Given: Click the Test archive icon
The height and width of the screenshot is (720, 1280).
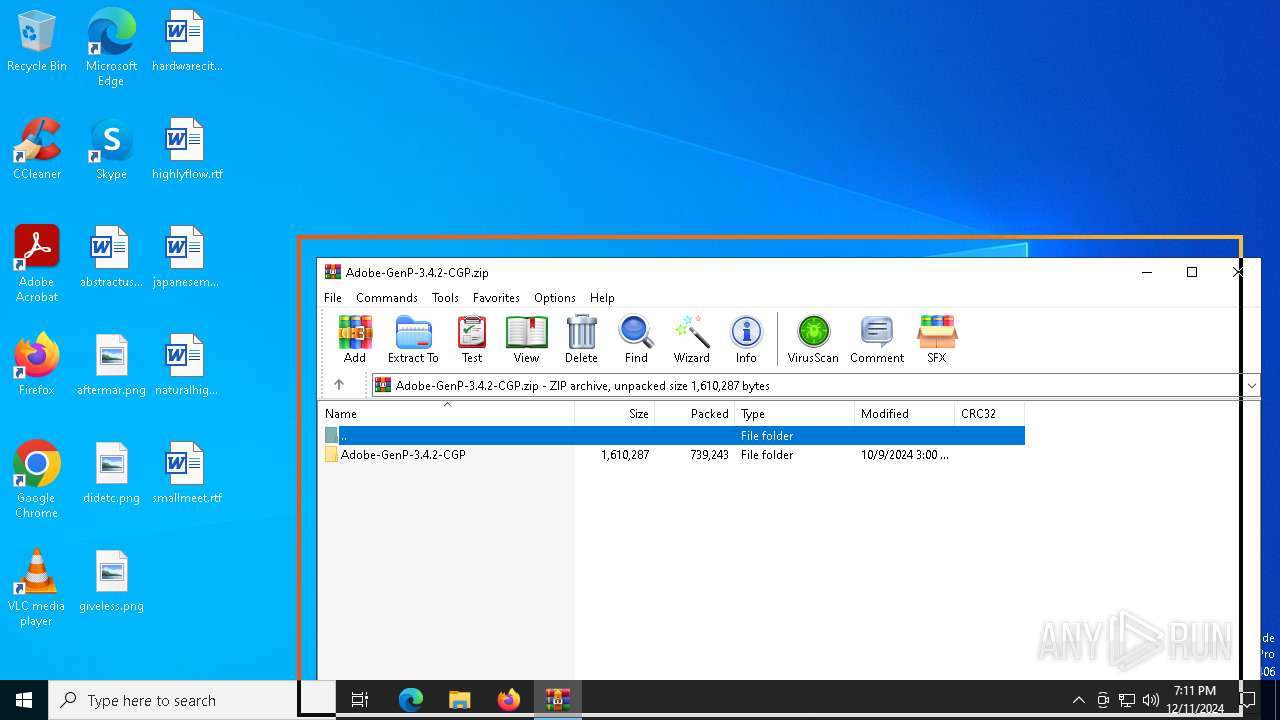Looking at the screenshot, I should point(472,339).
